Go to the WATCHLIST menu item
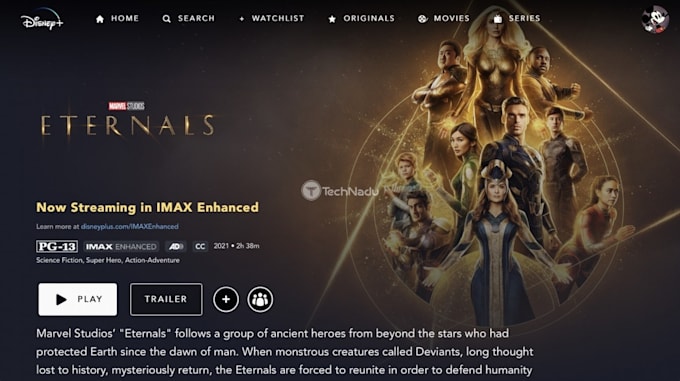This screenshot has width=680, height=381. click(x=278, y=18)
